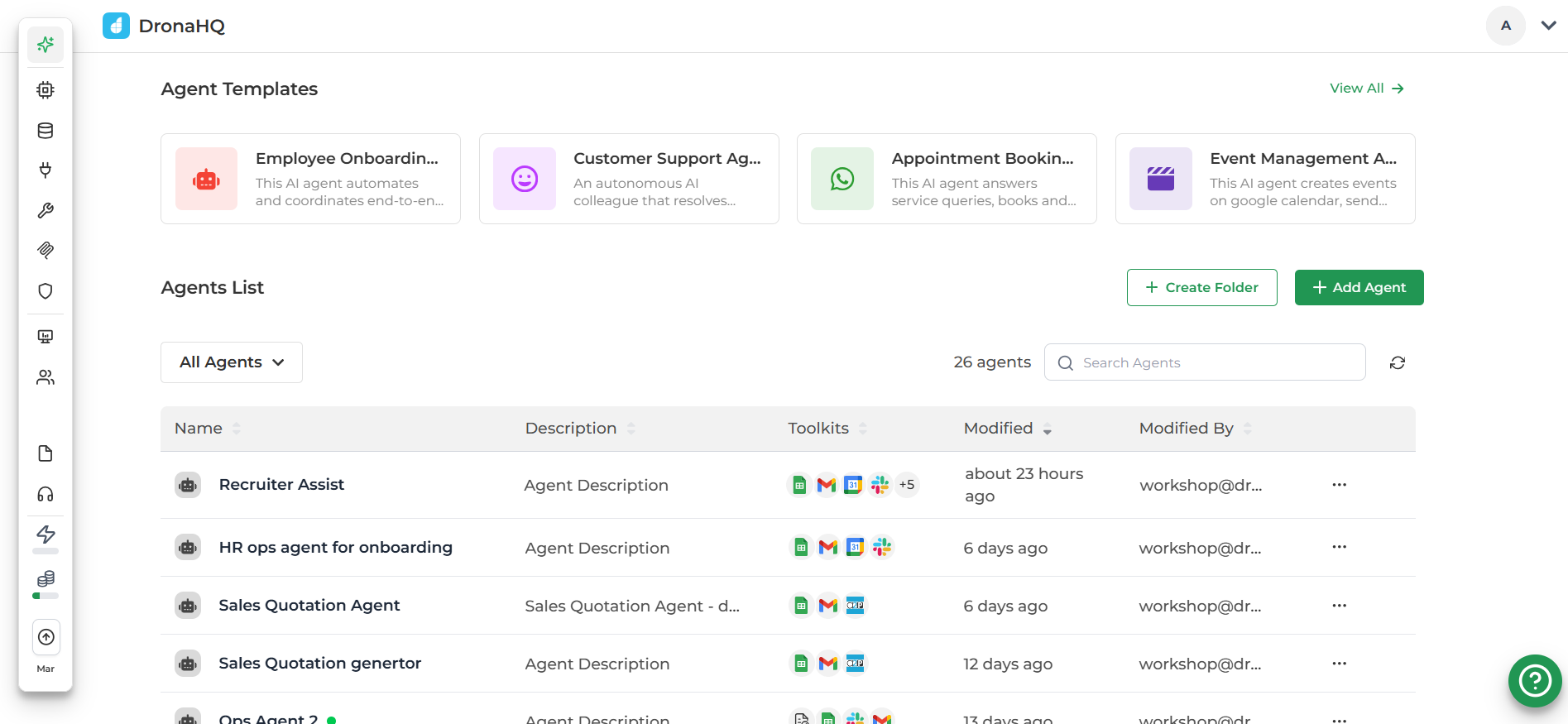1568x724 pixels.
Task: Open the shield security icon in sidebar
Action: click(x=46, y=291)
